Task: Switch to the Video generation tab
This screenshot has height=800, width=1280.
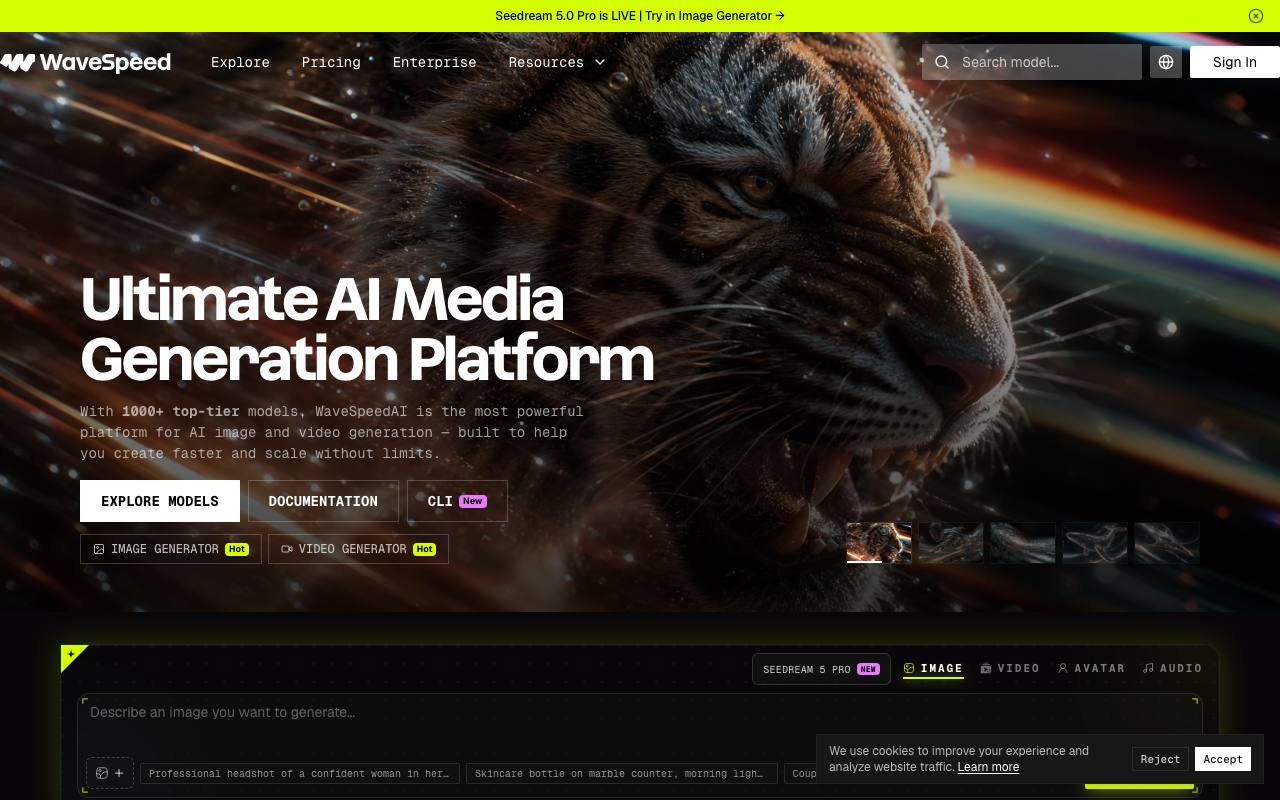Action: pyautogui.click(x=1010, y=668)
